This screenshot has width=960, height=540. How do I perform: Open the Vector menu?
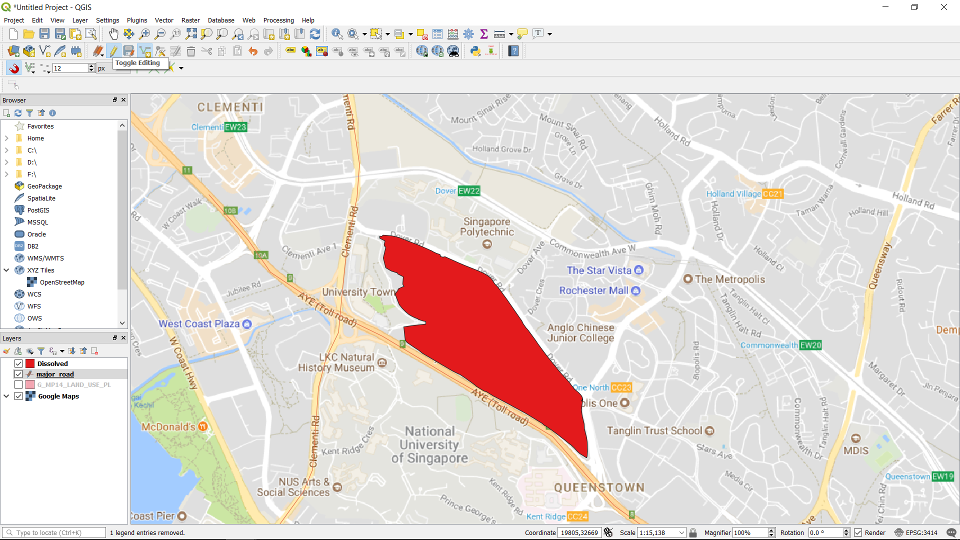tap(163, 20)
